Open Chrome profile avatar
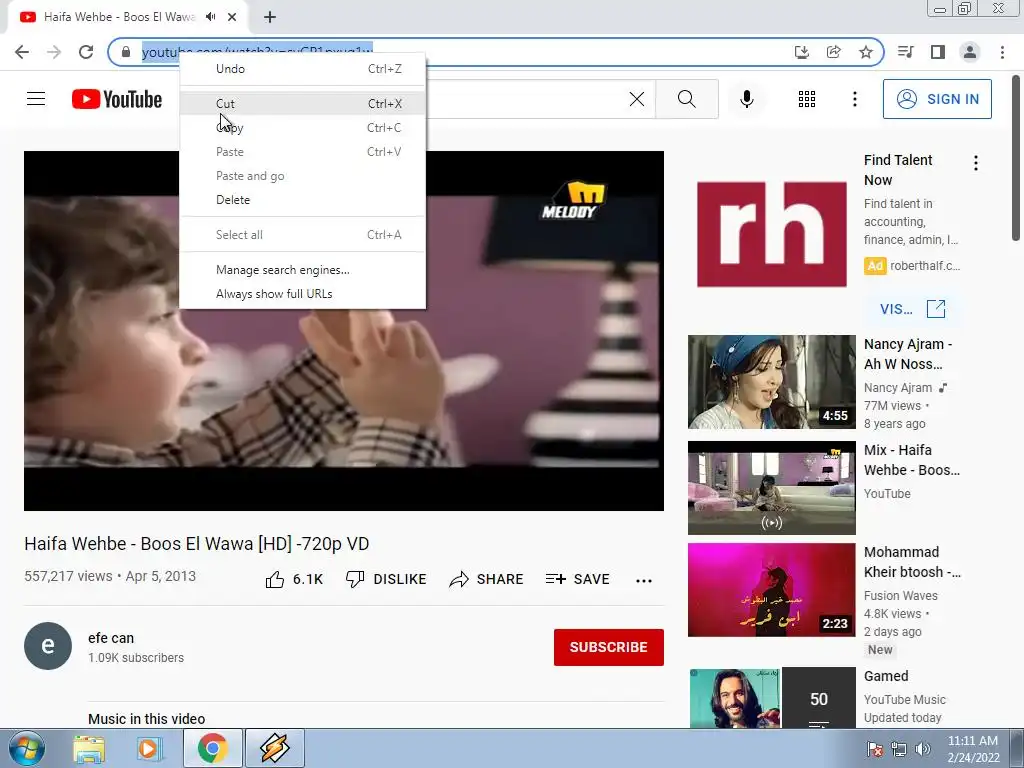 (x=970, y=52)
